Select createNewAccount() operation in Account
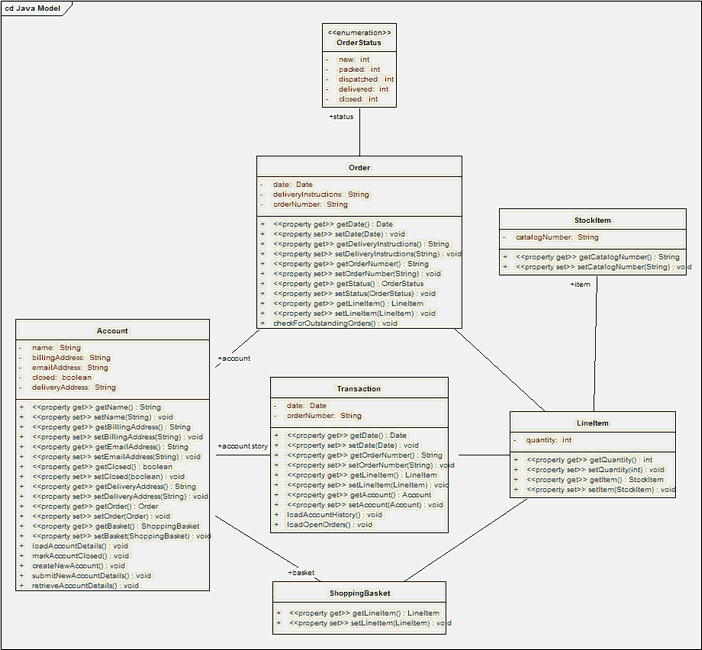Image resolution: width=702 pixels, height=650 pixels. click(x=78, y=565)
